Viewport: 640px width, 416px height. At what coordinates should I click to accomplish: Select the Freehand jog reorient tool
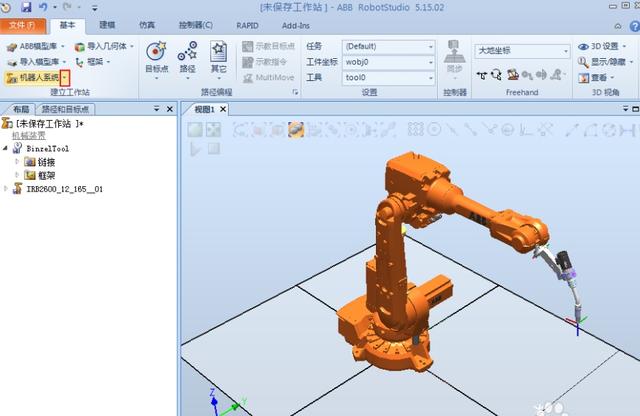(x=541, y=75)
